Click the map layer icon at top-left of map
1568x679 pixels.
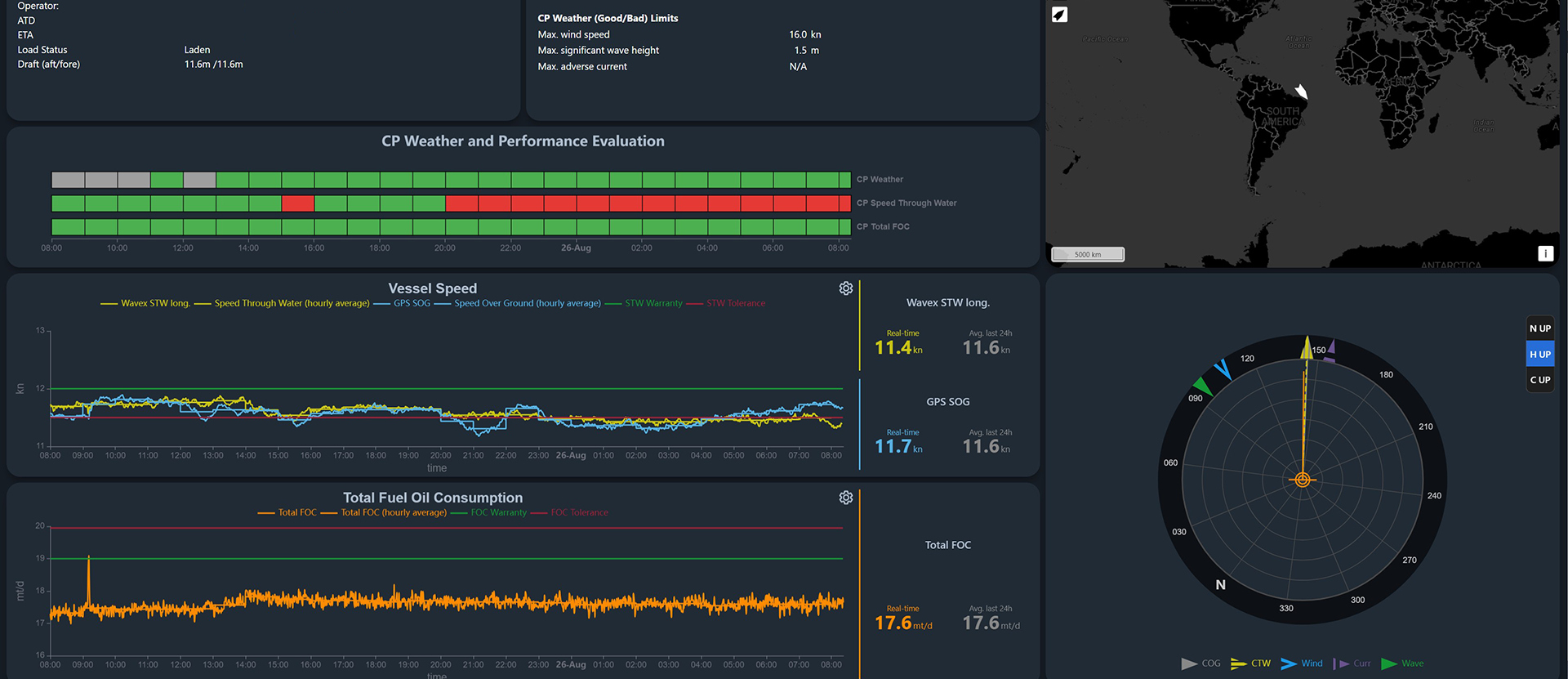click(1059, 15)
